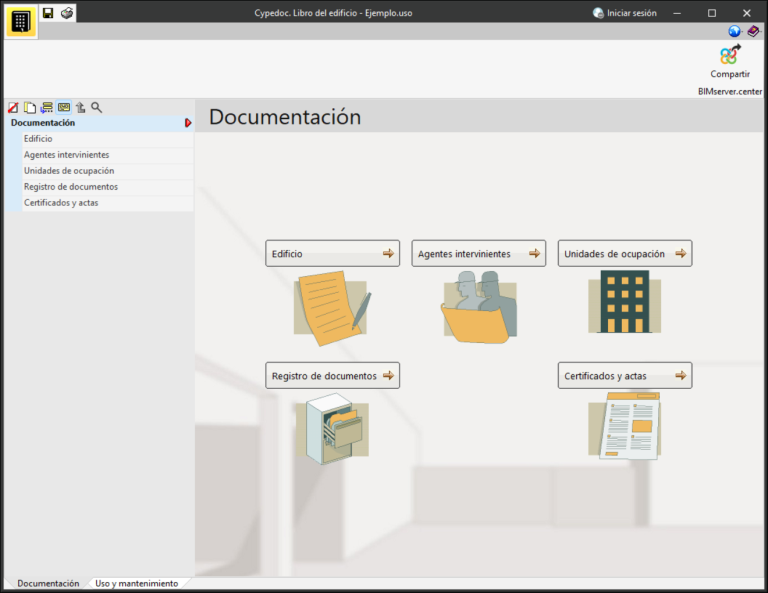Click the red-slashed icon in sidebar toolbar
The width and height of the screenshot is (768, 593).
(x=13, y=107)
